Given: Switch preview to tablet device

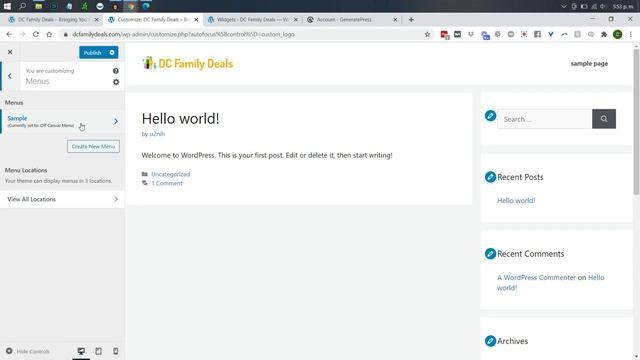Looking at the screenshot, I should pyautogui.click(x=98, y=351).
